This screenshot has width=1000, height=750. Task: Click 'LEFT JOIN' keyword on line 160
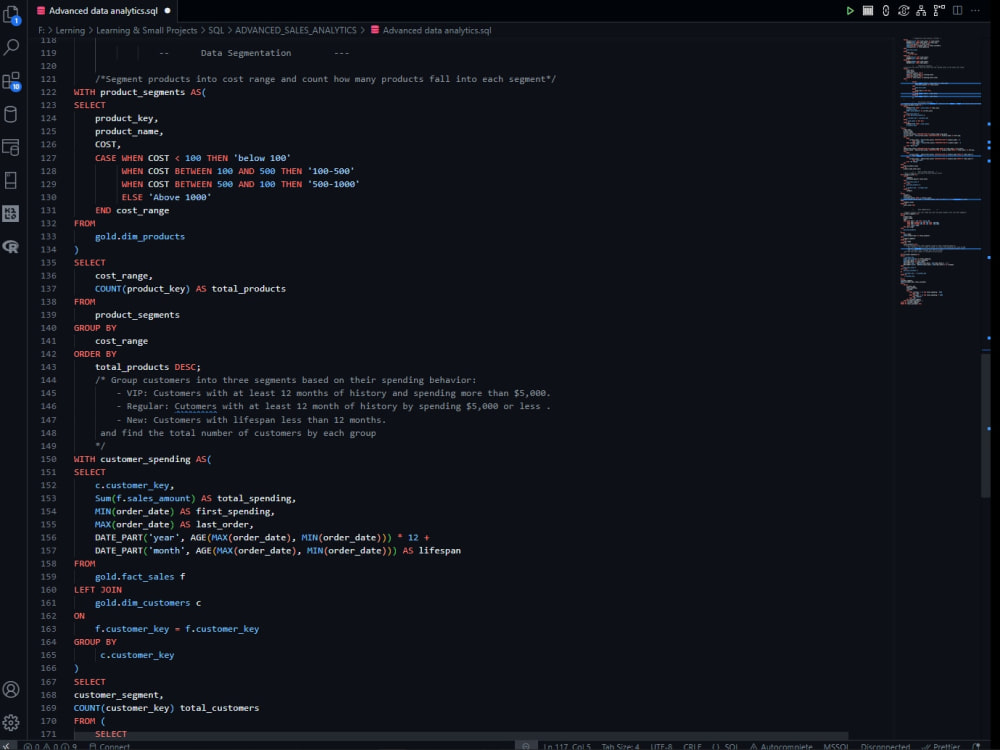click(x=98, y=590)
